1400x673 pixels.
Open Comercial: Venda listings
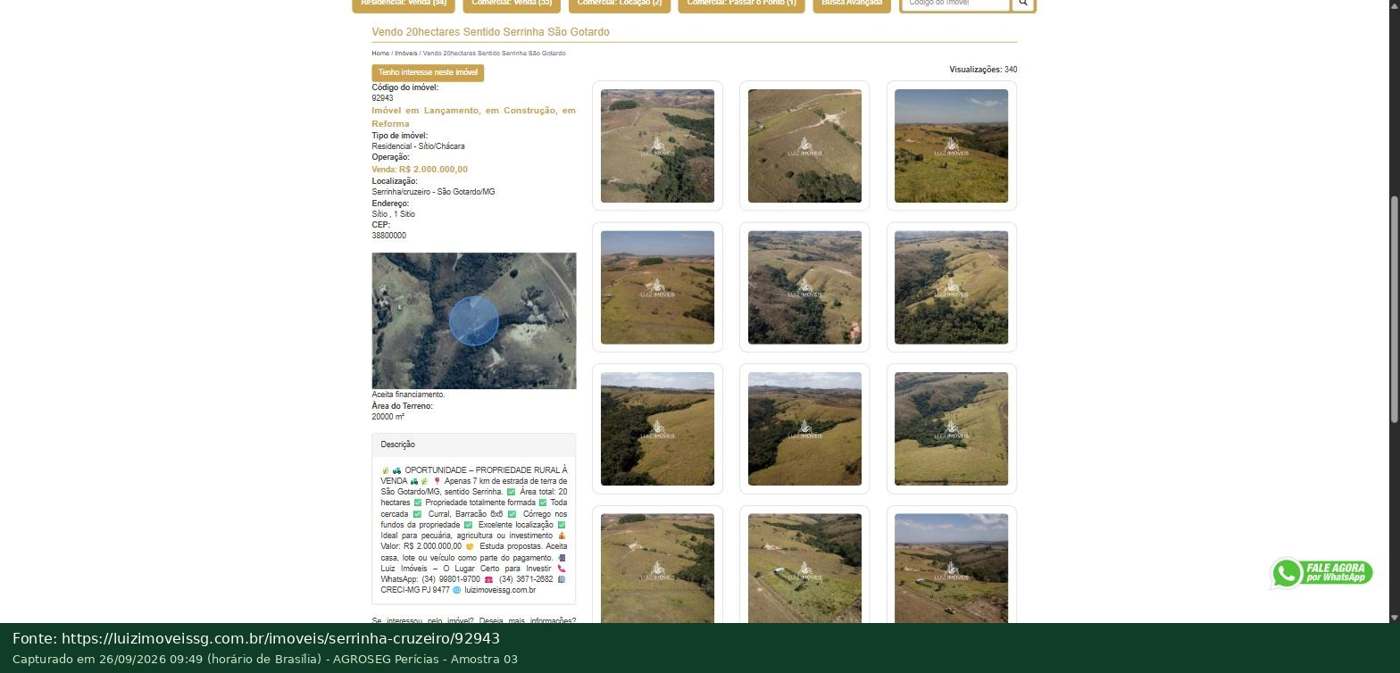(512, 4)
